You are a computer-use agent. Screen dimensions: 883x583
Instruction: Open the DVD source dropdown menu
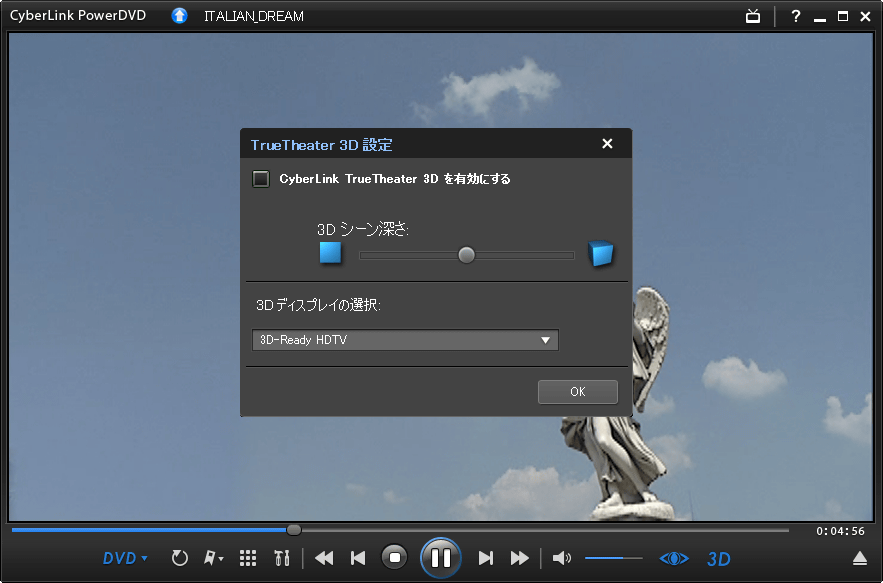(125, 559)
